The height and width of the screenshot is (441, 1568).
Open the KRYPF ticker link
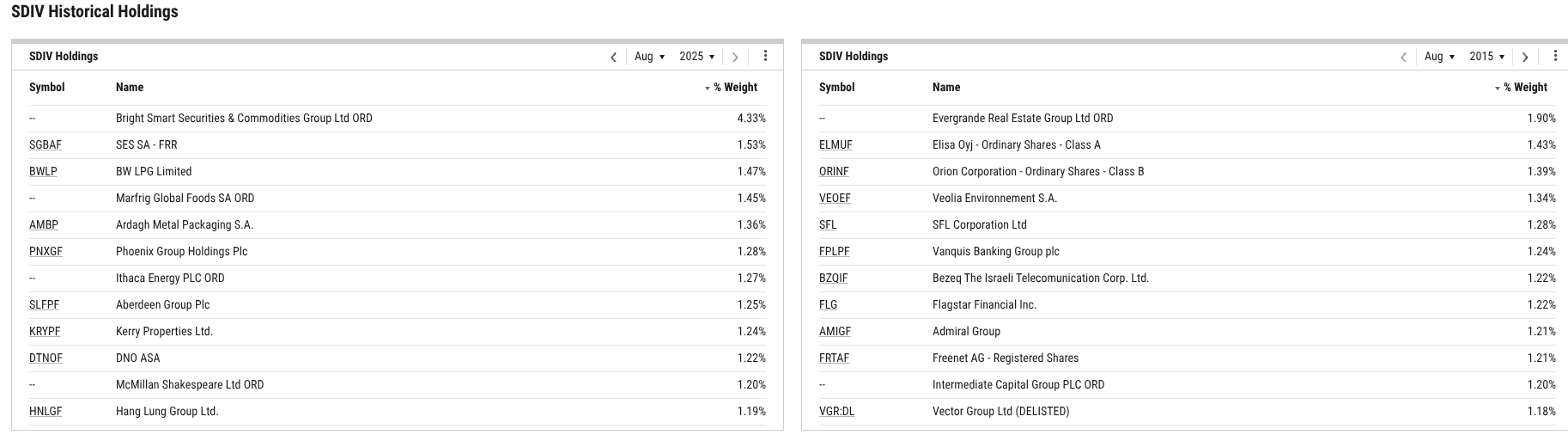45,332
